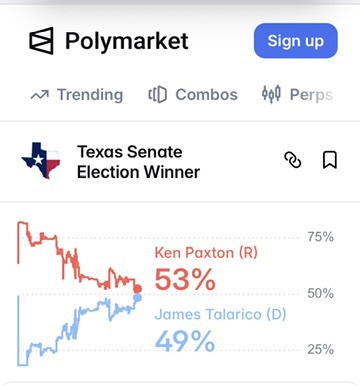
Task: Open the Texas Senate Election Winner title
Action: click(138, 162)
